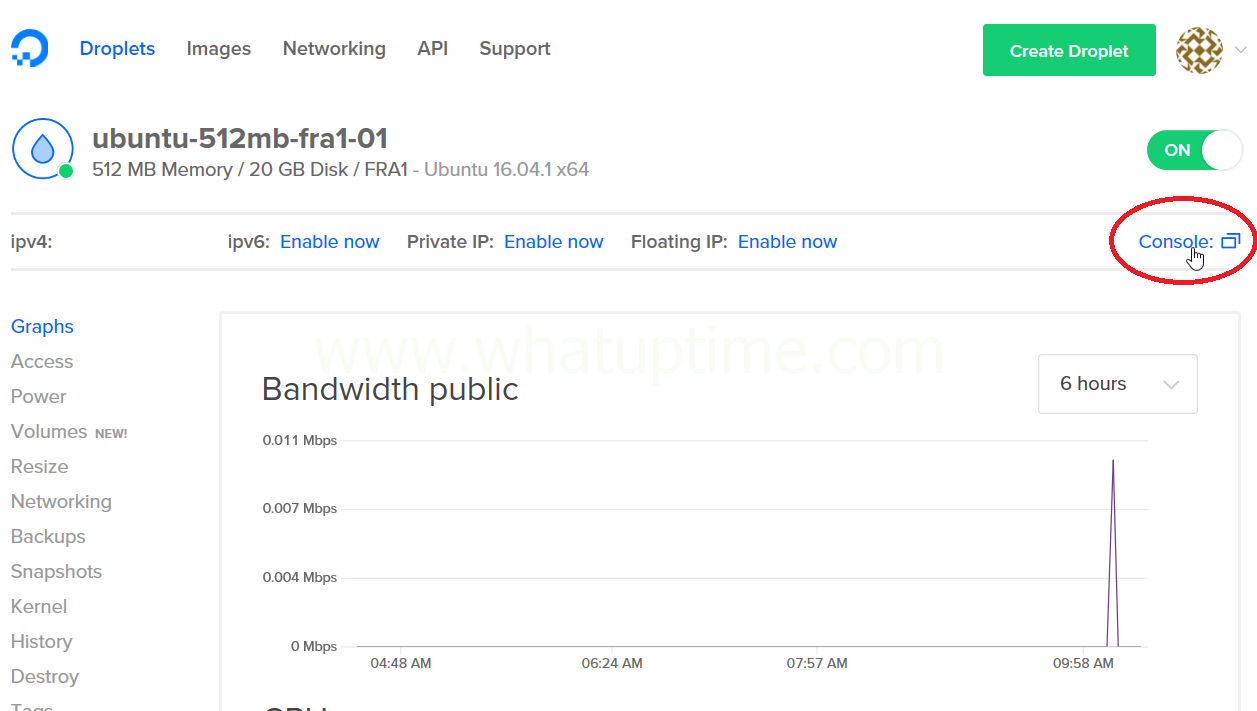Expand the account dropdown arrow
The image size is (1257, 711).
(x=1240, y=50)
